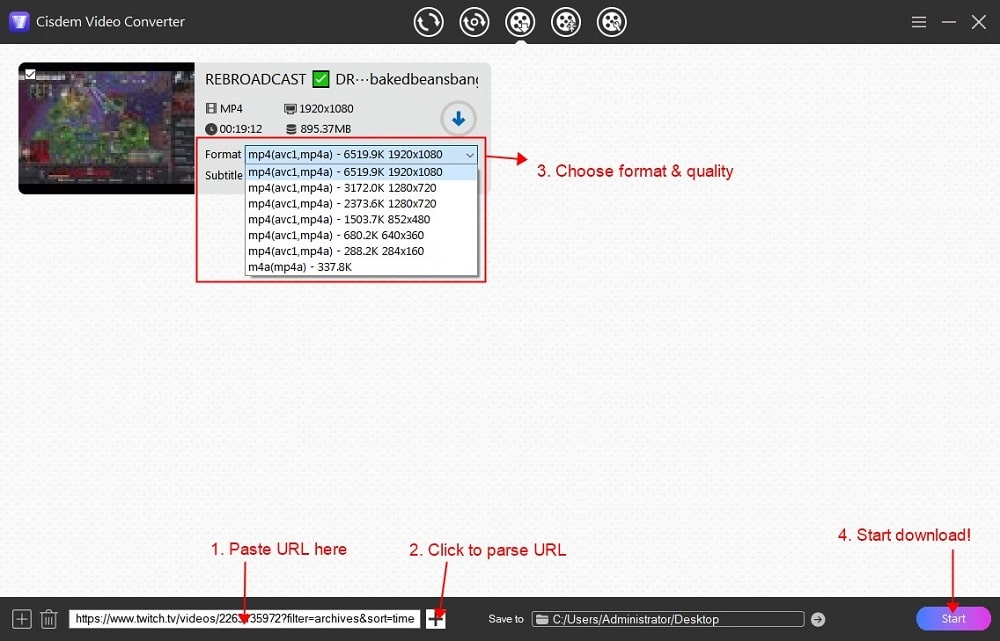1000x641 pixels.
Task: Click the arrow beside the Save to path
Action: click(x=817, y=618)
